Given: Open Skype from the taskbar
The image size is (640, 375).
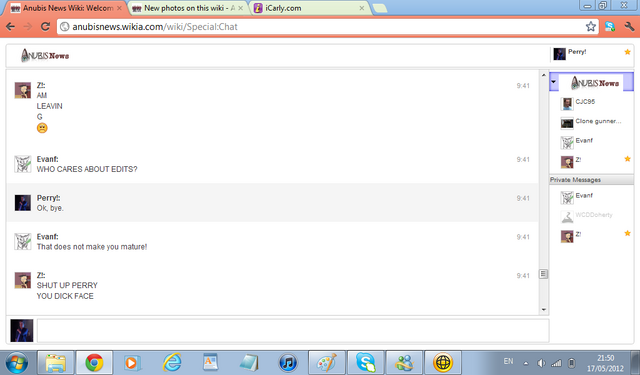Looking at the screenshot, I should click(366, 362).
